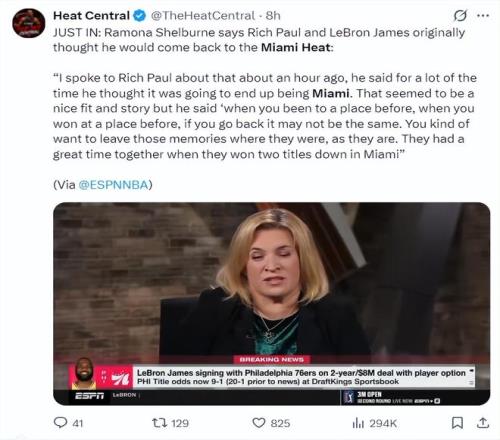Open the Grok explain-post icon

coord(460,15)
